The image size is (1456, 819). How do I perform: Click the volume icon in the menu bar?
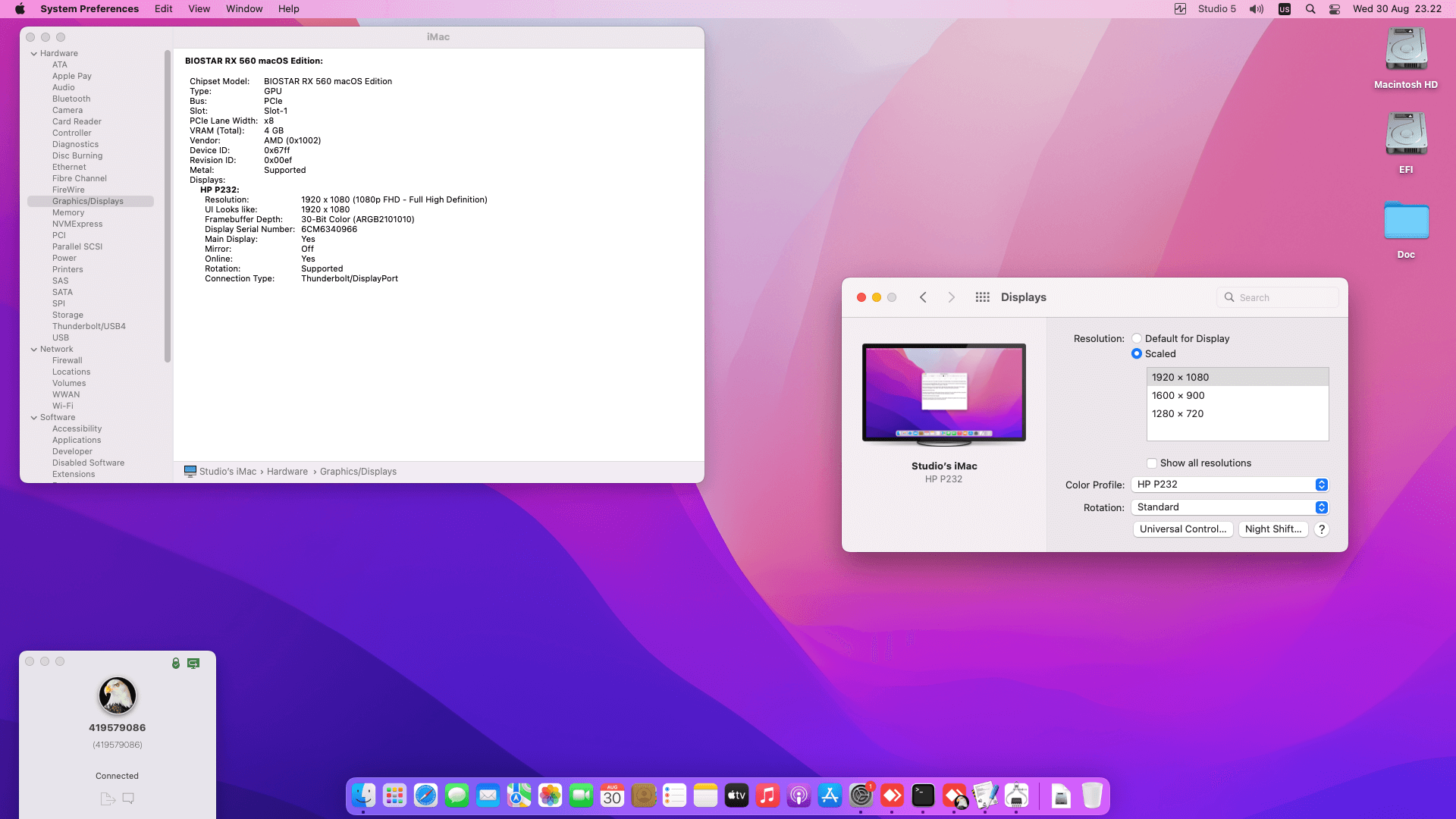click(x=1257, y=9)
